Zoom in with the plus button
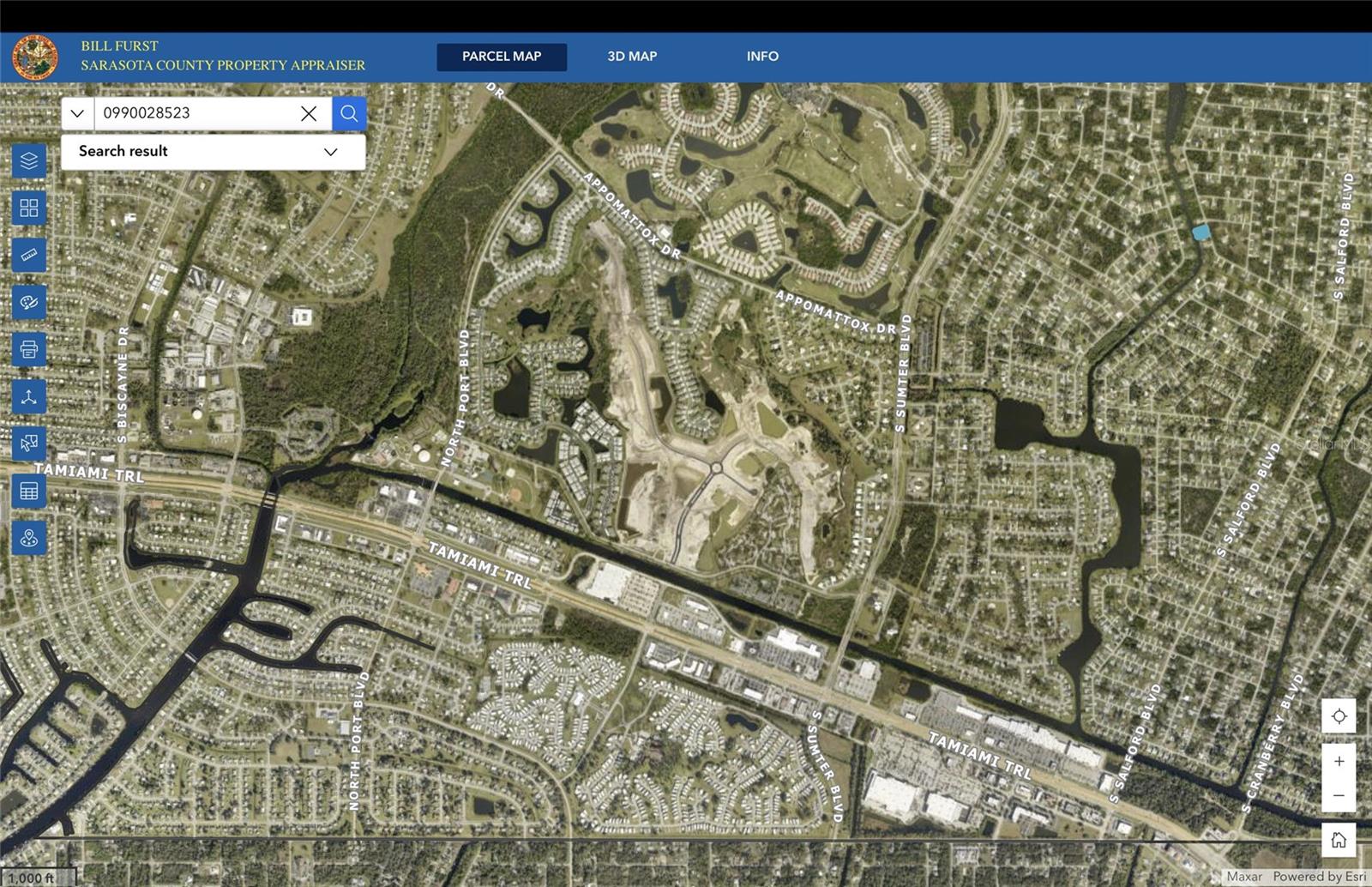Image resolution: width=1372 pixels, height=887 pixels. pyautogui.click(x=1339, y=762)
